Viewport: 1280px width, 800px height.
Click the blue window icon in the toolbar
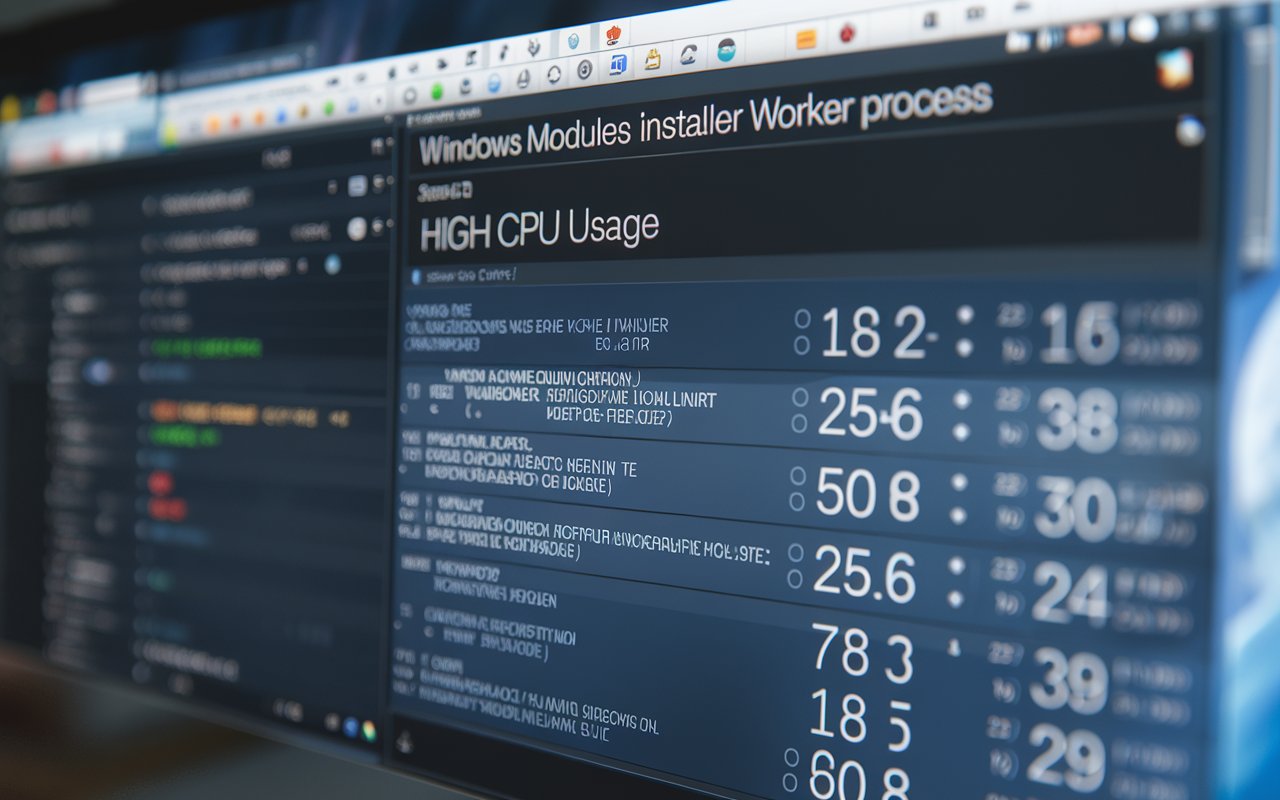tap(618, 65)
